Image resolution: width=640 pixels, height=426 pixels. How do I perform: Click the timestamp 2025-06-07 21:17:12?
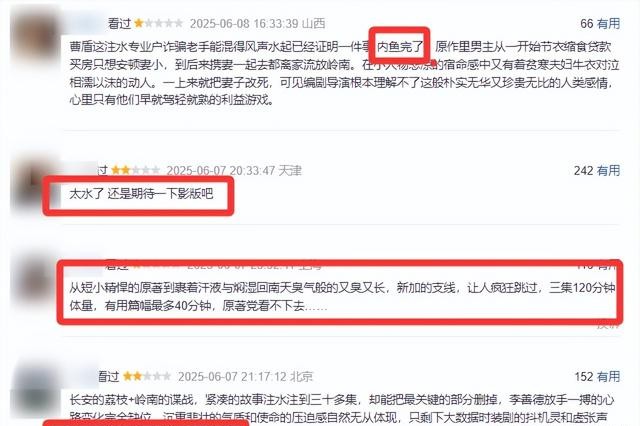pyautogui.click(x=232, y=377)
